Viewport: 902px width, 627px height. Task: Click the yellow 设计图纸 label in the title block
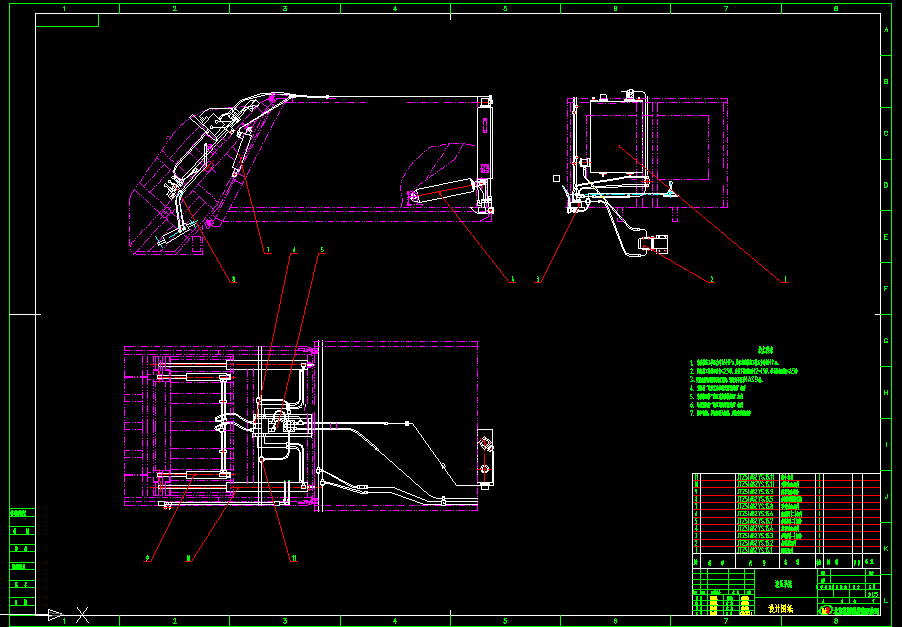click(x=780, y=607)
